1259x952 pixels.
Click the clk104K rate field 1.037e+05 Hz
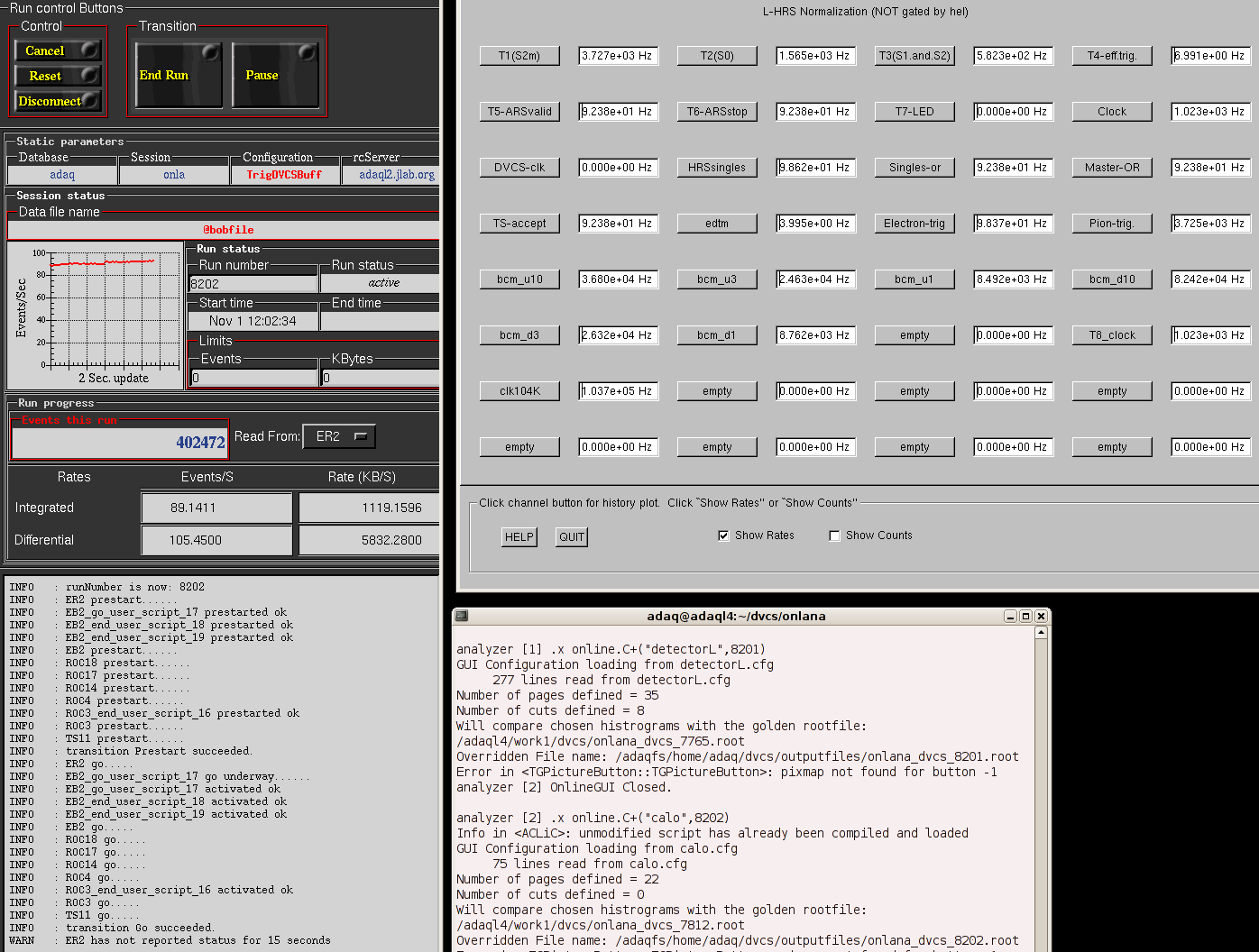pos(618,391)
